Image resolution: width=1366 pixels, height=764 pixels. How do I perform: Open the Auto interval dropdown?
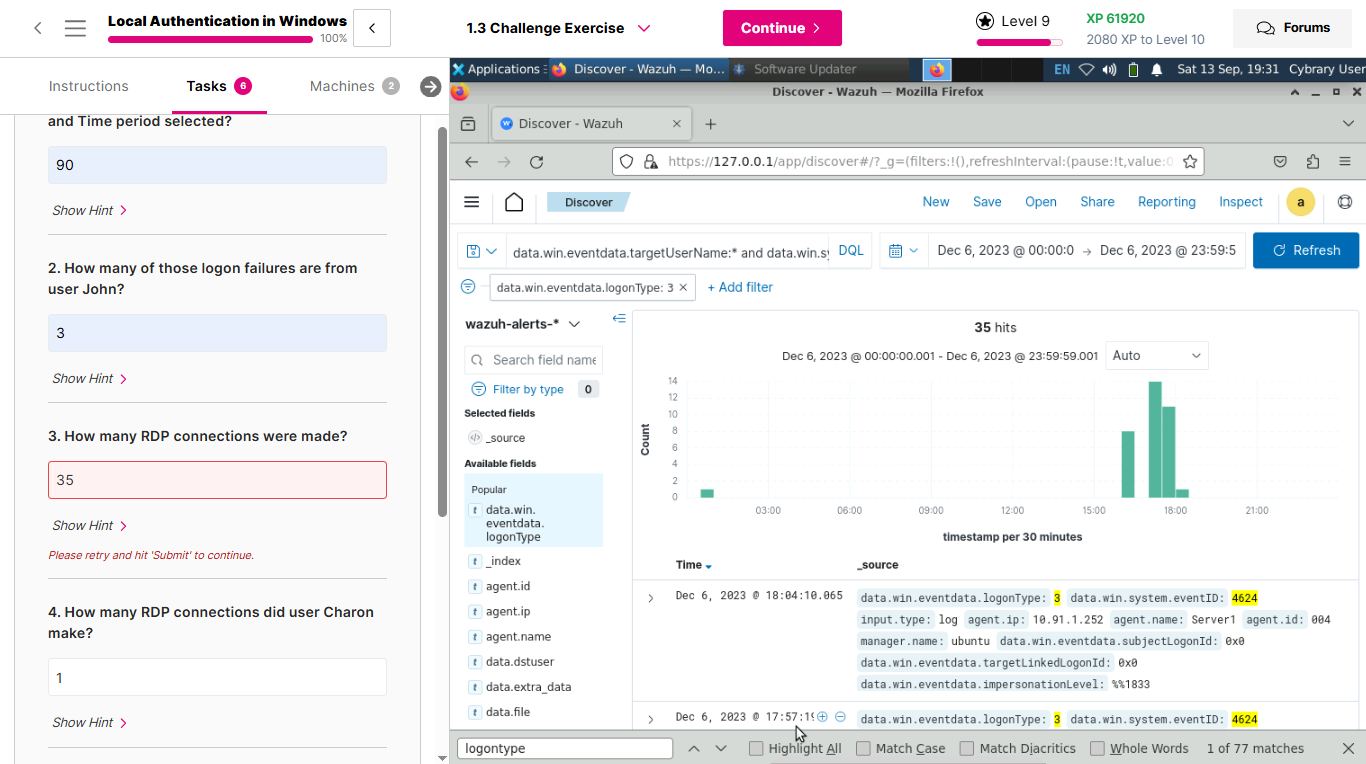[x=1156, y=356]
